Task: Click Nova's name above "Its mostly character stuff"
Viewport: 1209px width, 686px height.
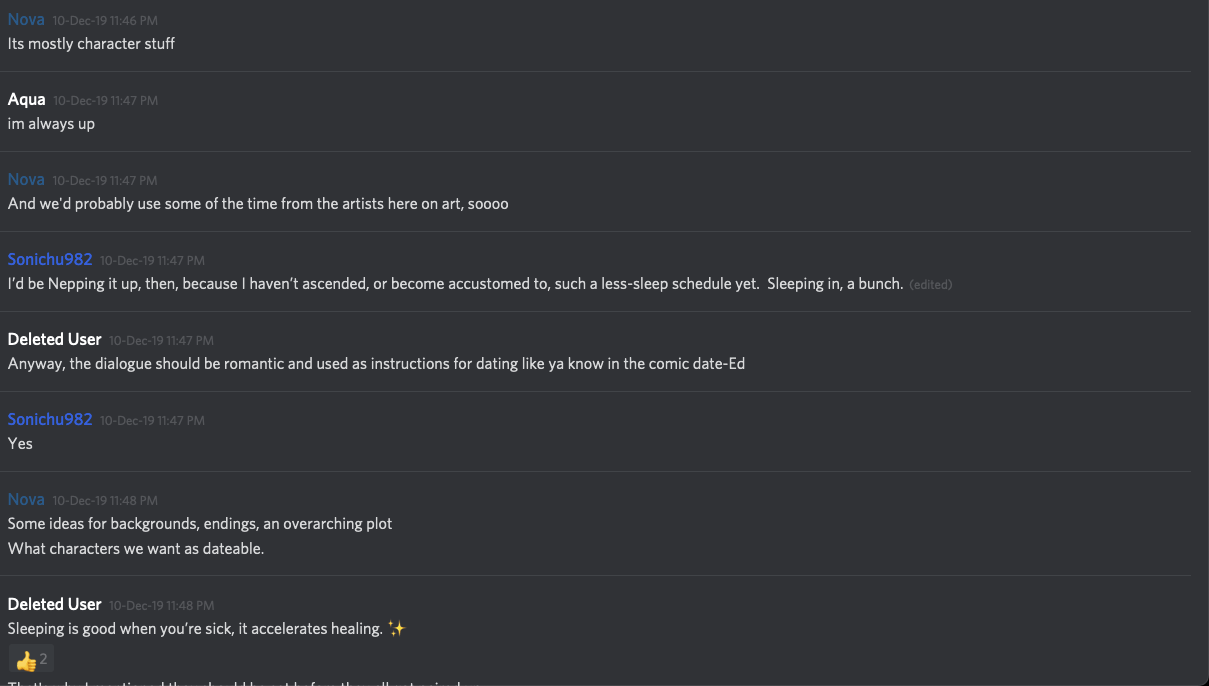Action: coord(26,19)
